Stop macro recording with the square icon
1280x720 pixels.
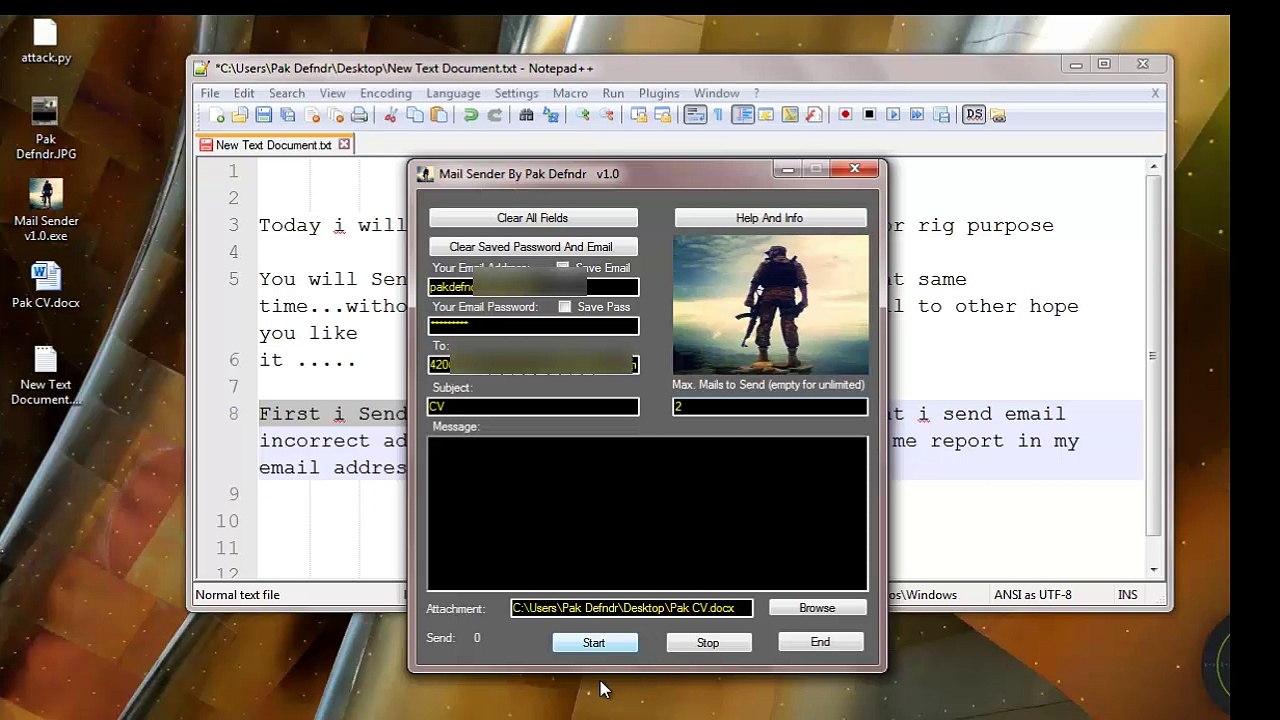[869, 115]
